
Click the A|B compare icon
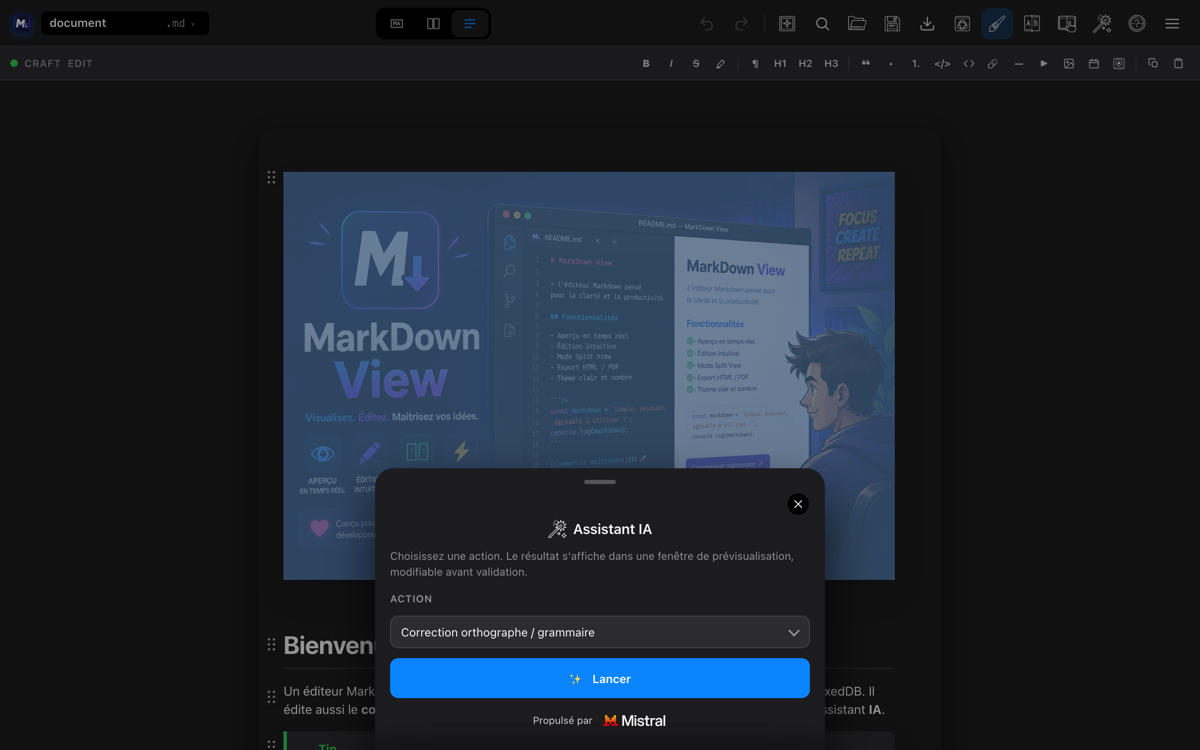coord(1032,23)
